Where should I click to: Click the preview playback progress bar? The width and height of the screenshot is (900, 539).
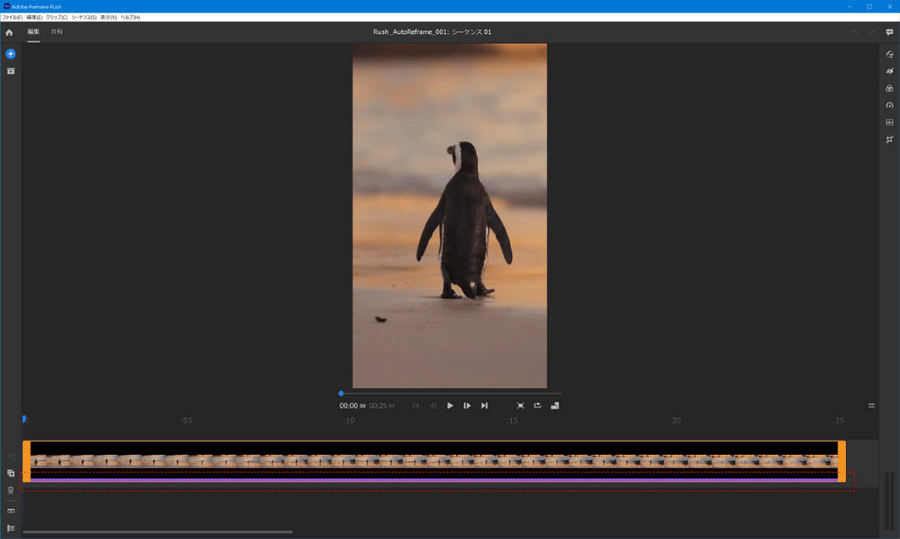tap(450, 393)
